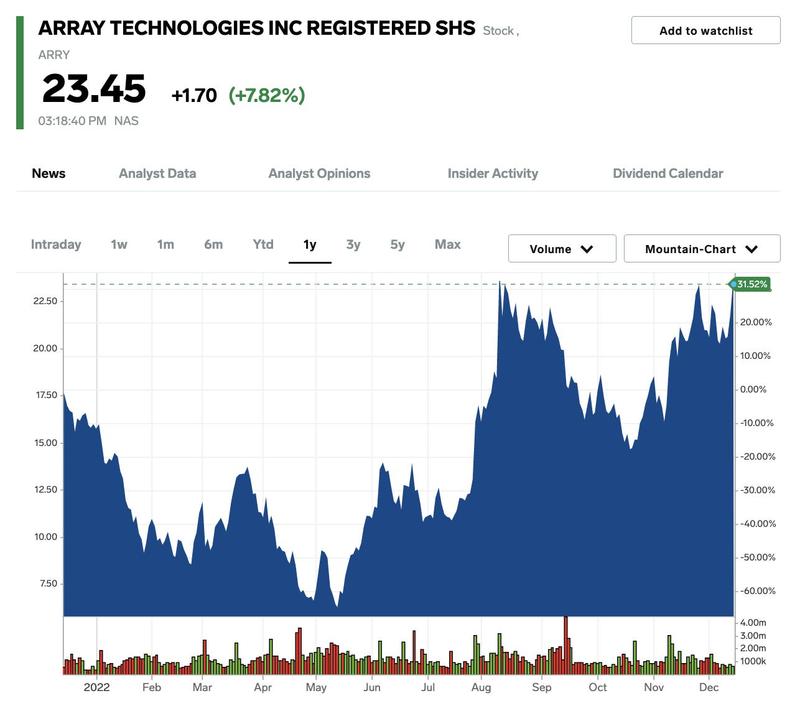800x719 pixels.
Task: Click the +1.70 price change
Action: click(x=194, y=95)
